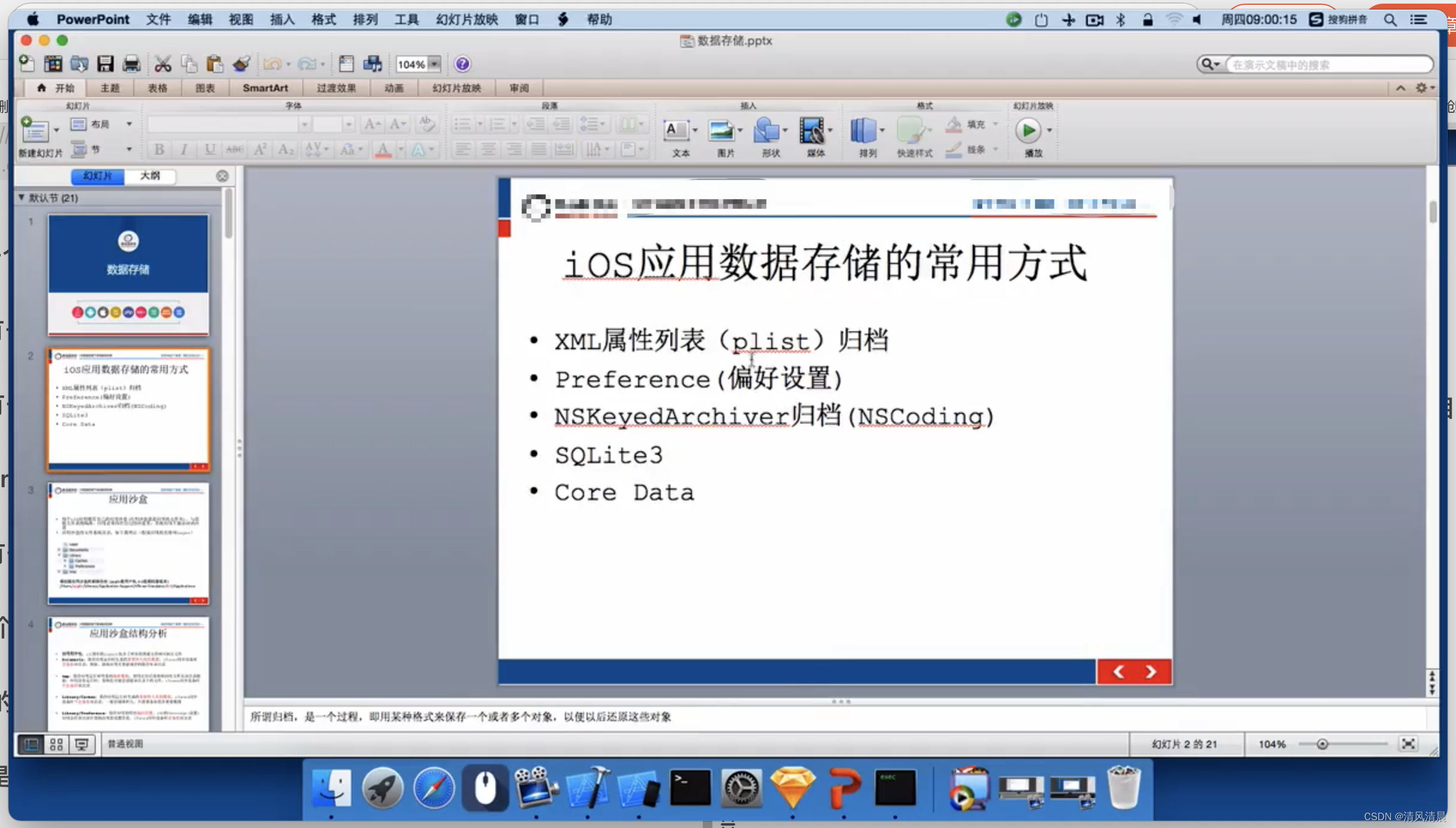
Task: Click the 线条 line color swatch
Action: click(x=953, y=149)
